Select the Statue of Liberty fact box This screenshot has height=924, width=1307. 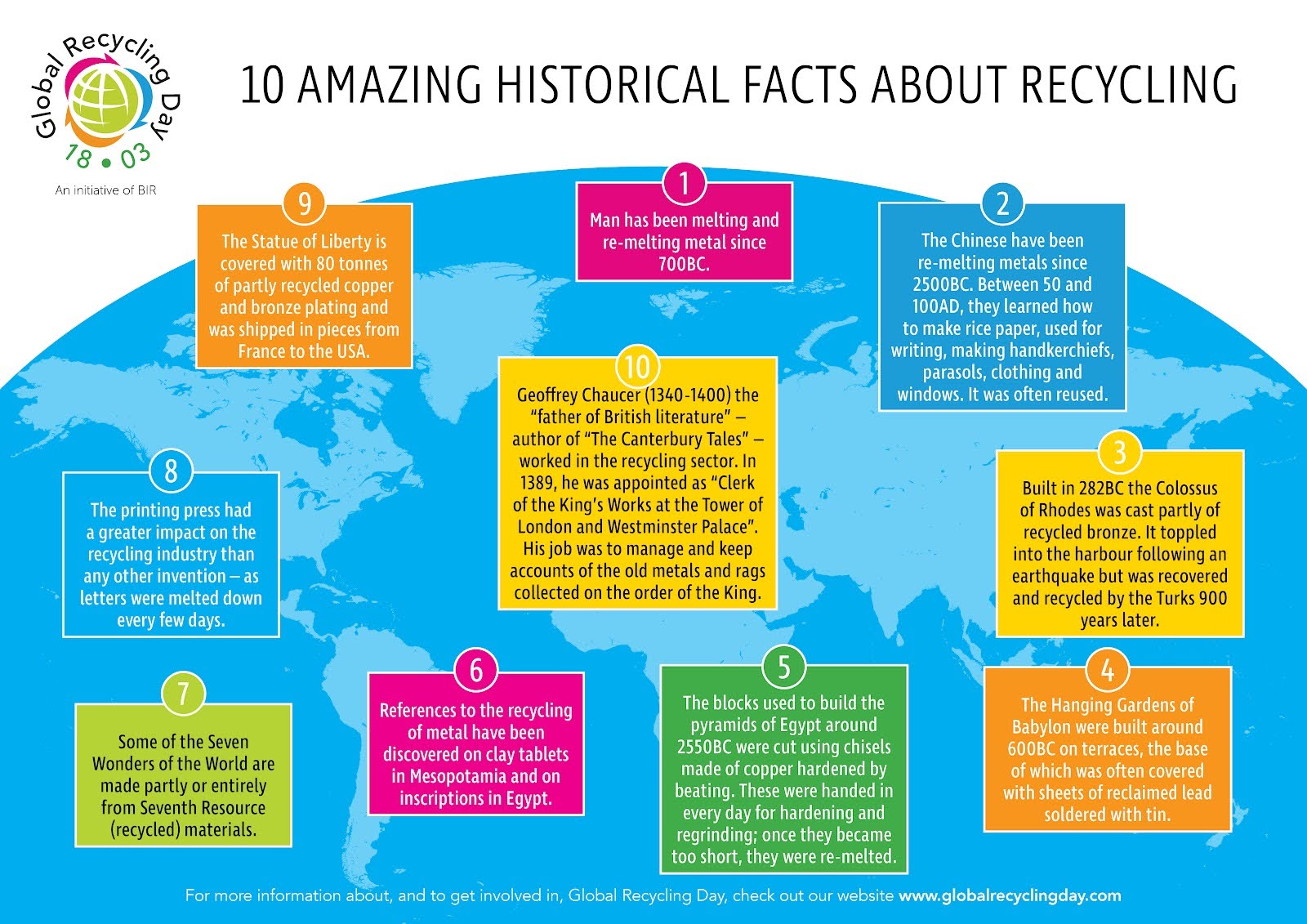click(304, 296)
